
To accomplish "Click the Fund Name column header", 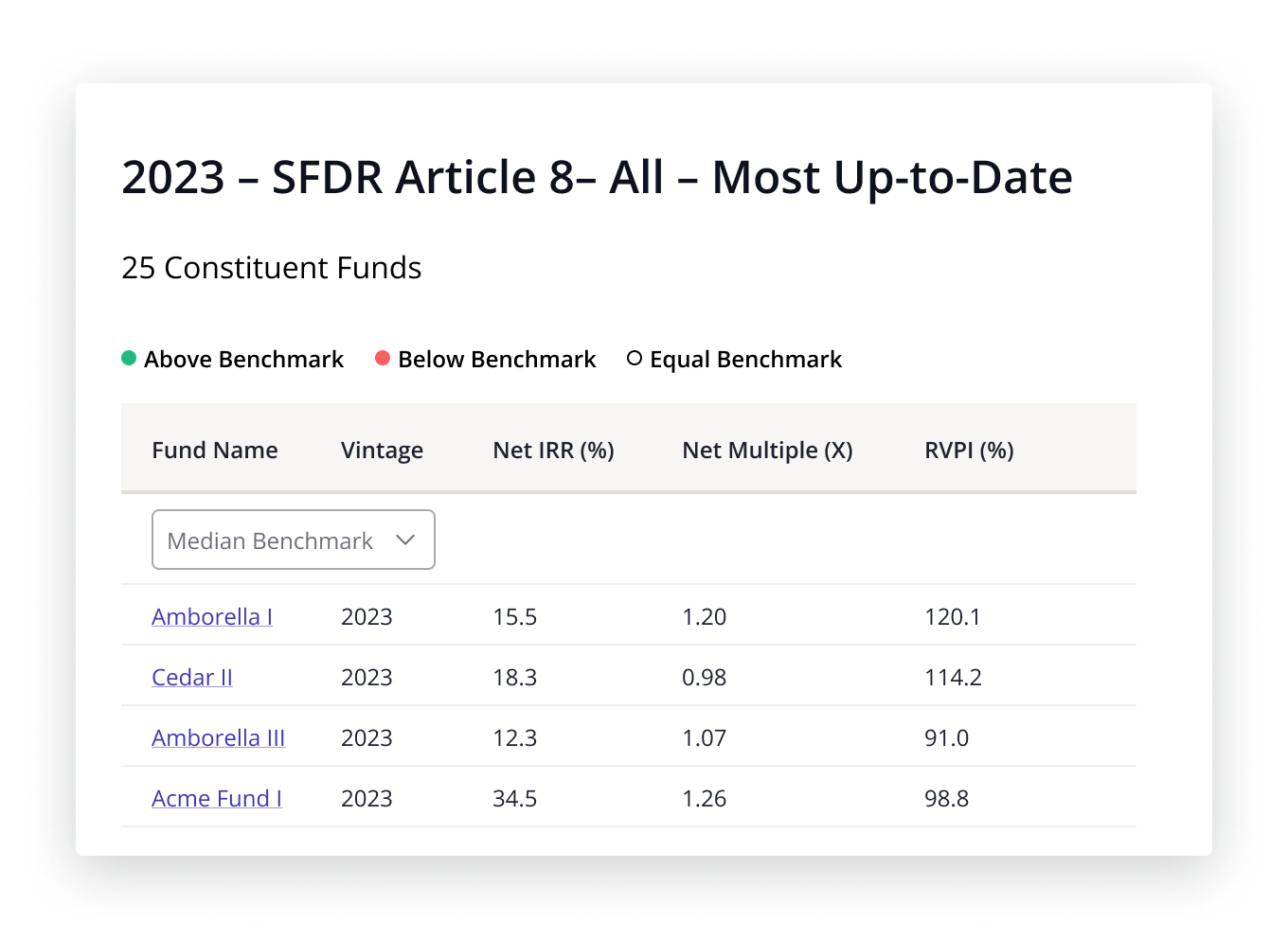I will 215,450.
